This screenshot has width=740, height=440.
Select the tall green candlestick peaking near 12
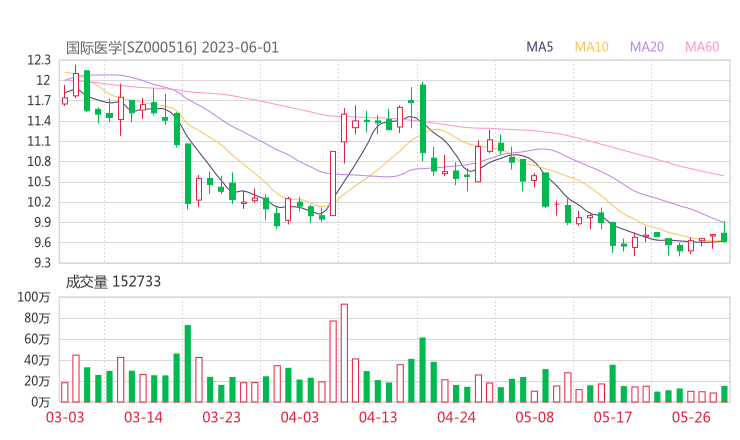[423, 119]
